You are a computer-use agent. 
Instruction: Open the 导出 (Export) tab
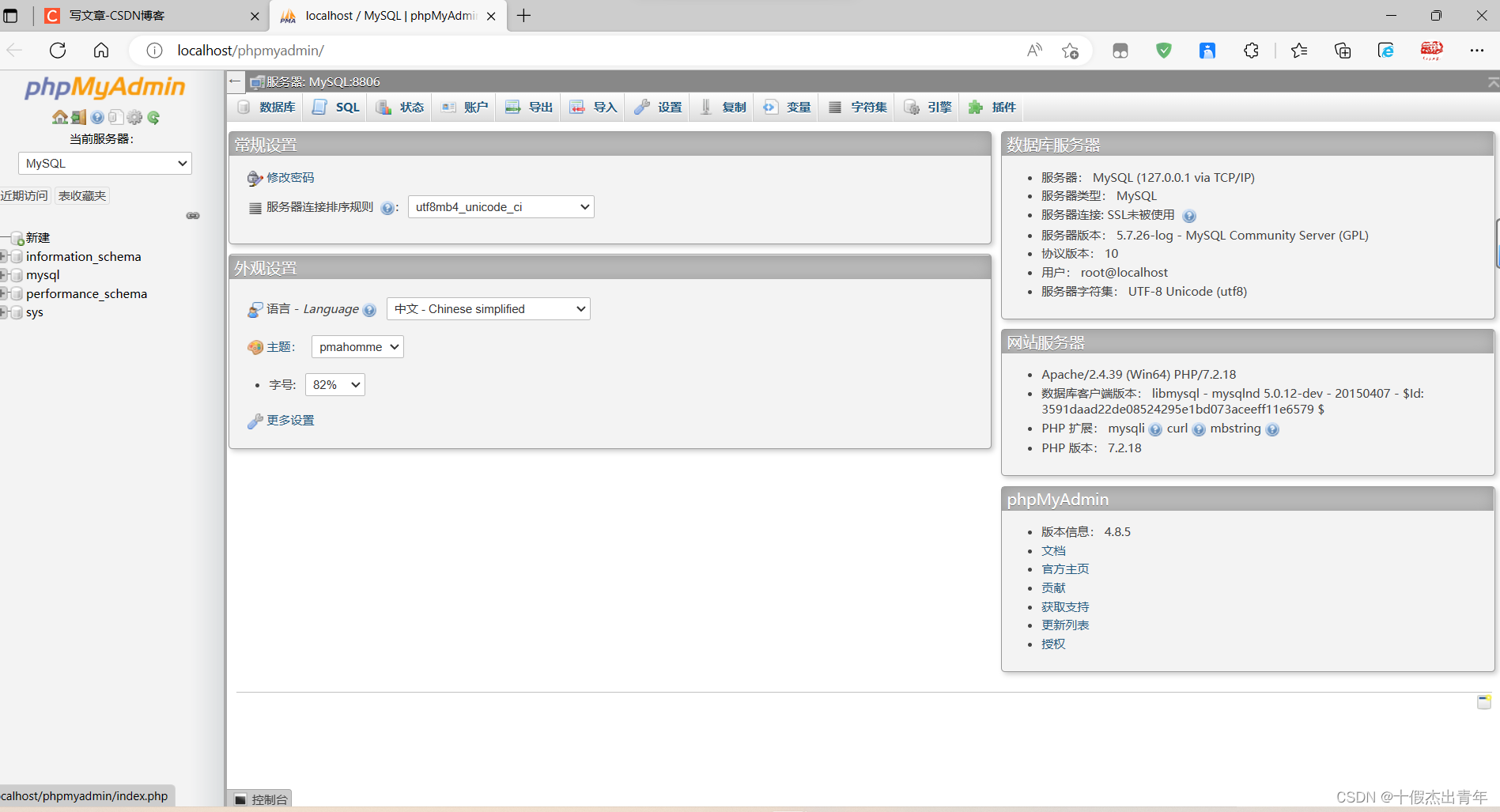[x=528, y=108]
